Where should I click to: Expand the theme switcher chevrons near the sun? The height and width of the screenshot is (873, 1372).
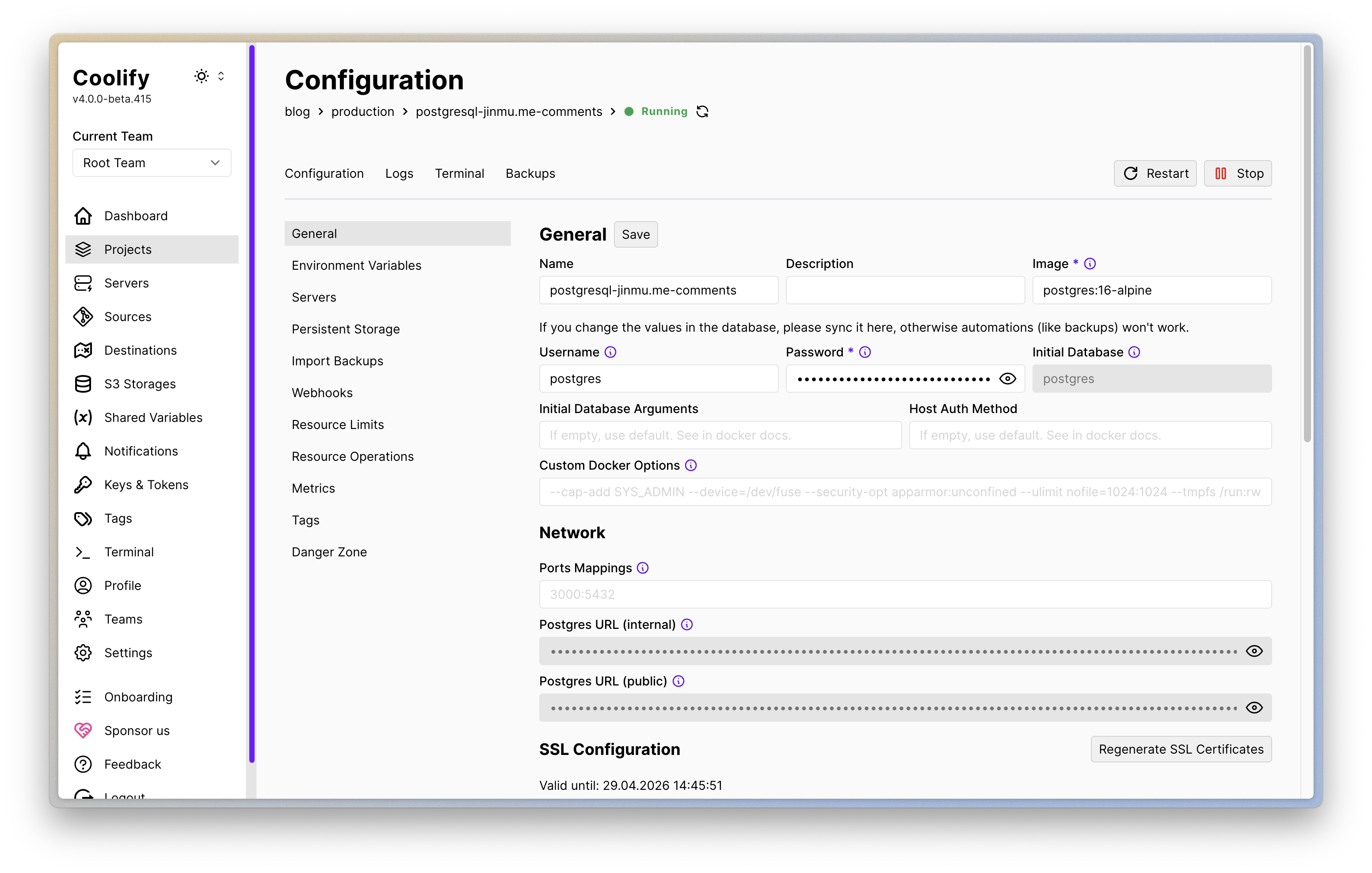221,76
